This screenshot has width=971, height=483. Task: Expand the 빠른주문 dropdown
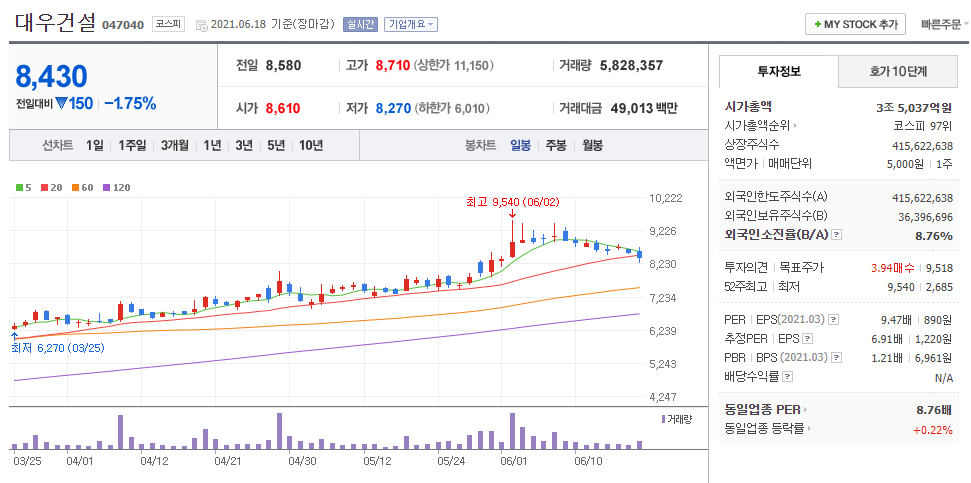(x=945, y=25)
